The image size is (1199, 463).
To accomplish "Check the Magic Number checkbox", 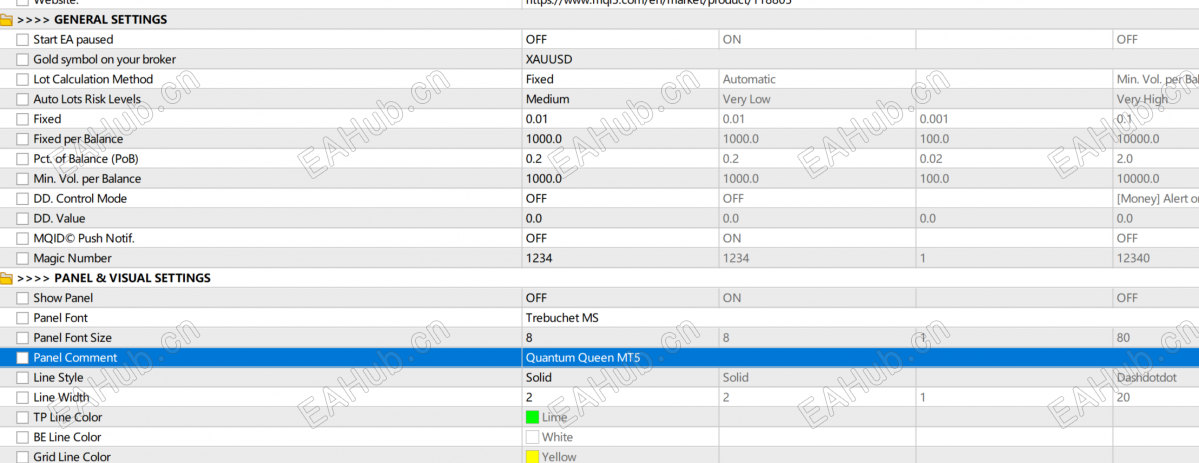I will pyautogui.click(x=22, y=259).
